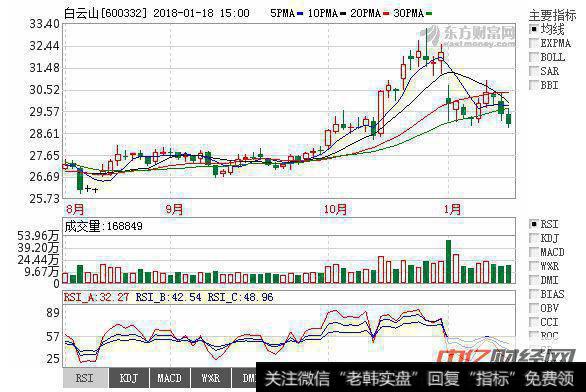
Task: Enable the EXPMA indicator checkbox
Action: click(x=534, y=43)
